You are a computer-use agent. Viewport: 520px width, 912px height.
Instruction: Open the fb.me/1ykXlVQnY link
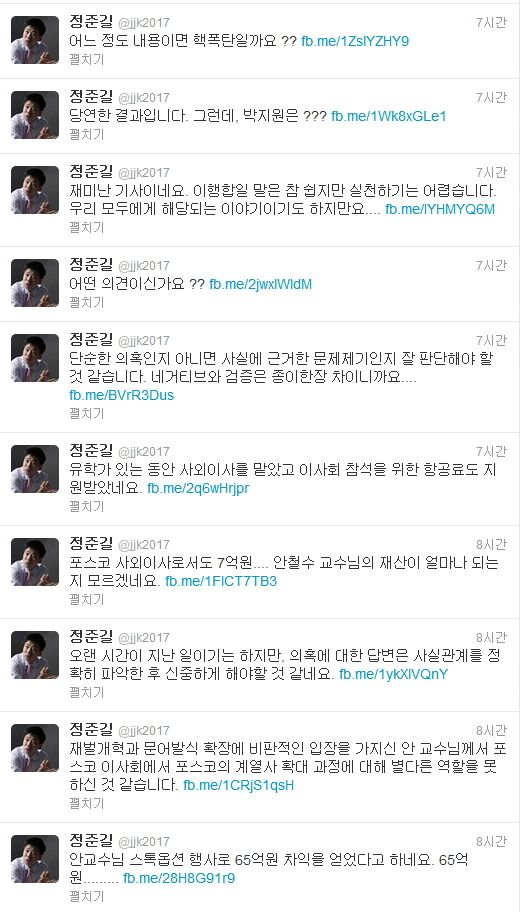(x=393, y=674)
